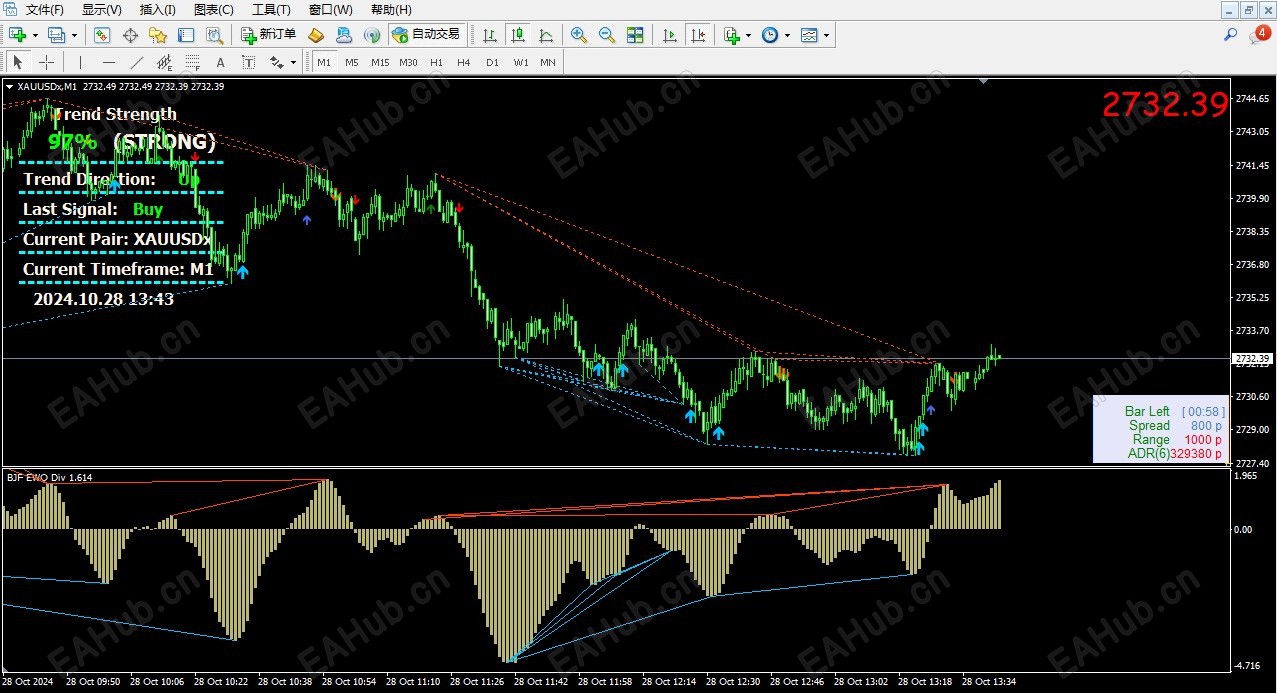Select the W1 timeframe button
Screen dimensions: 1277x693
coord(521,62)
